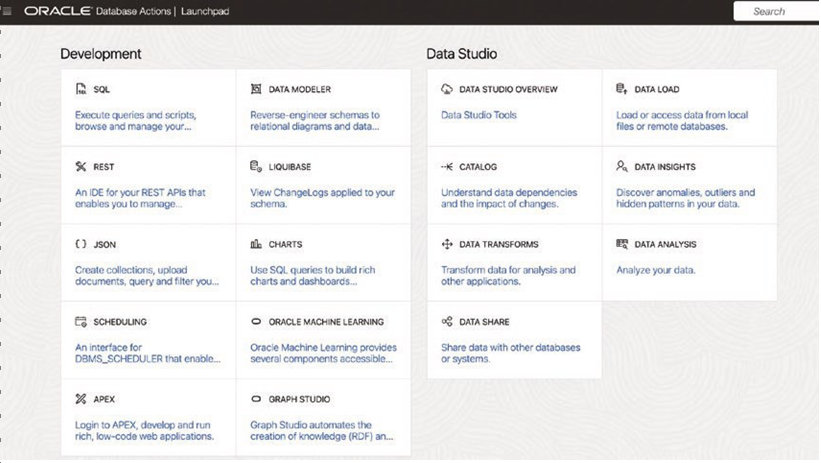This screenshot has width=821, height=463.
Task: Click the Oracle Machine Learning icon
Action: pyautogui.click(x=256, y=322)
